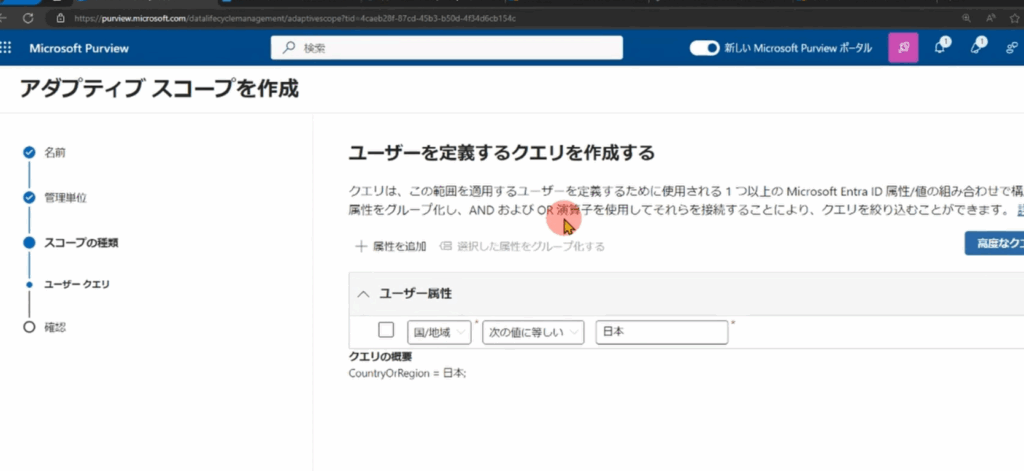This screenshot has width=1024, height=471.
Task: Go to the 管理単位 wizard step
Action: point(64,197)
